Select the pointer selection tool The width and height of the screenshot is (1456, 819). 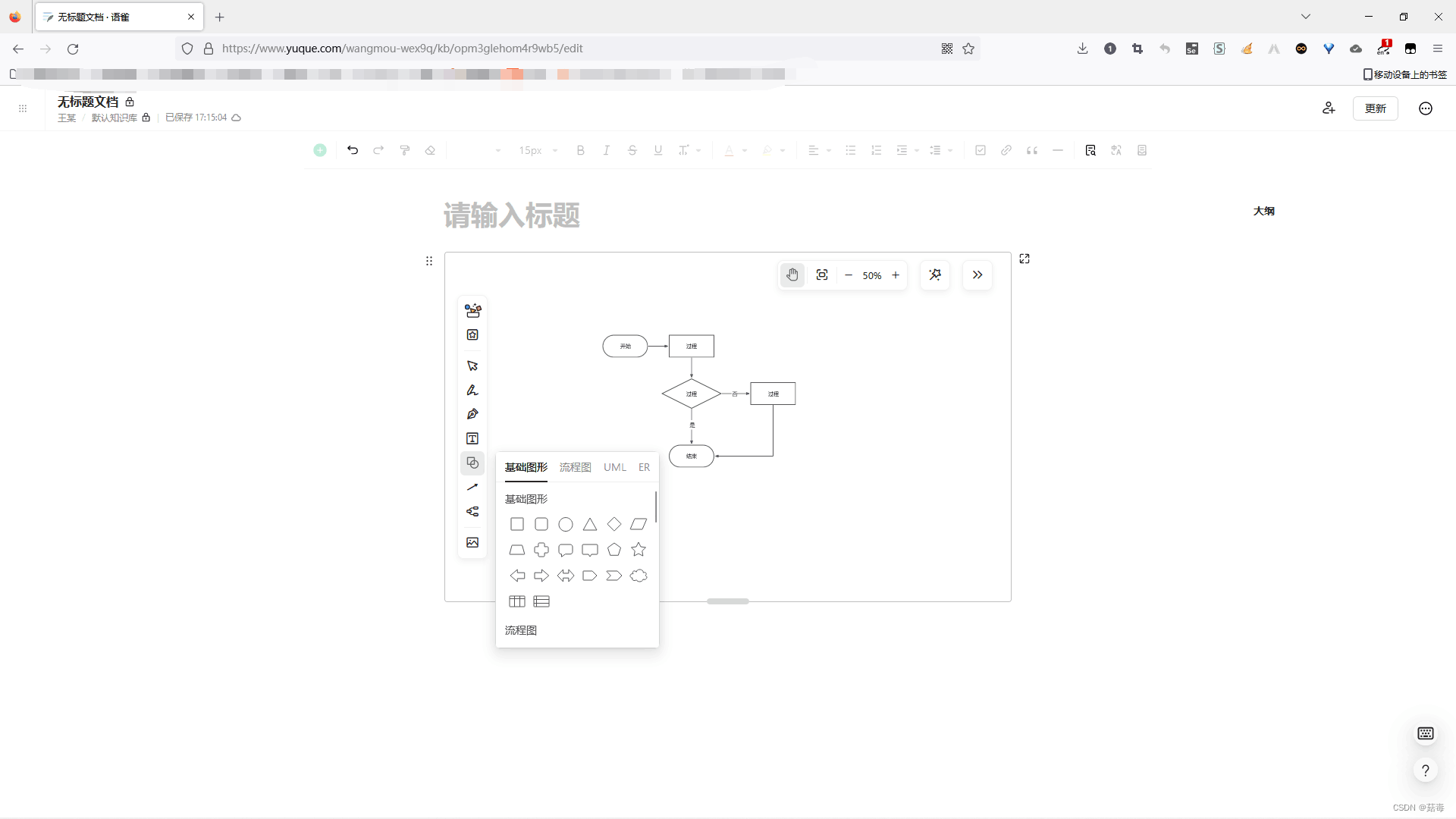coord(472,366)
